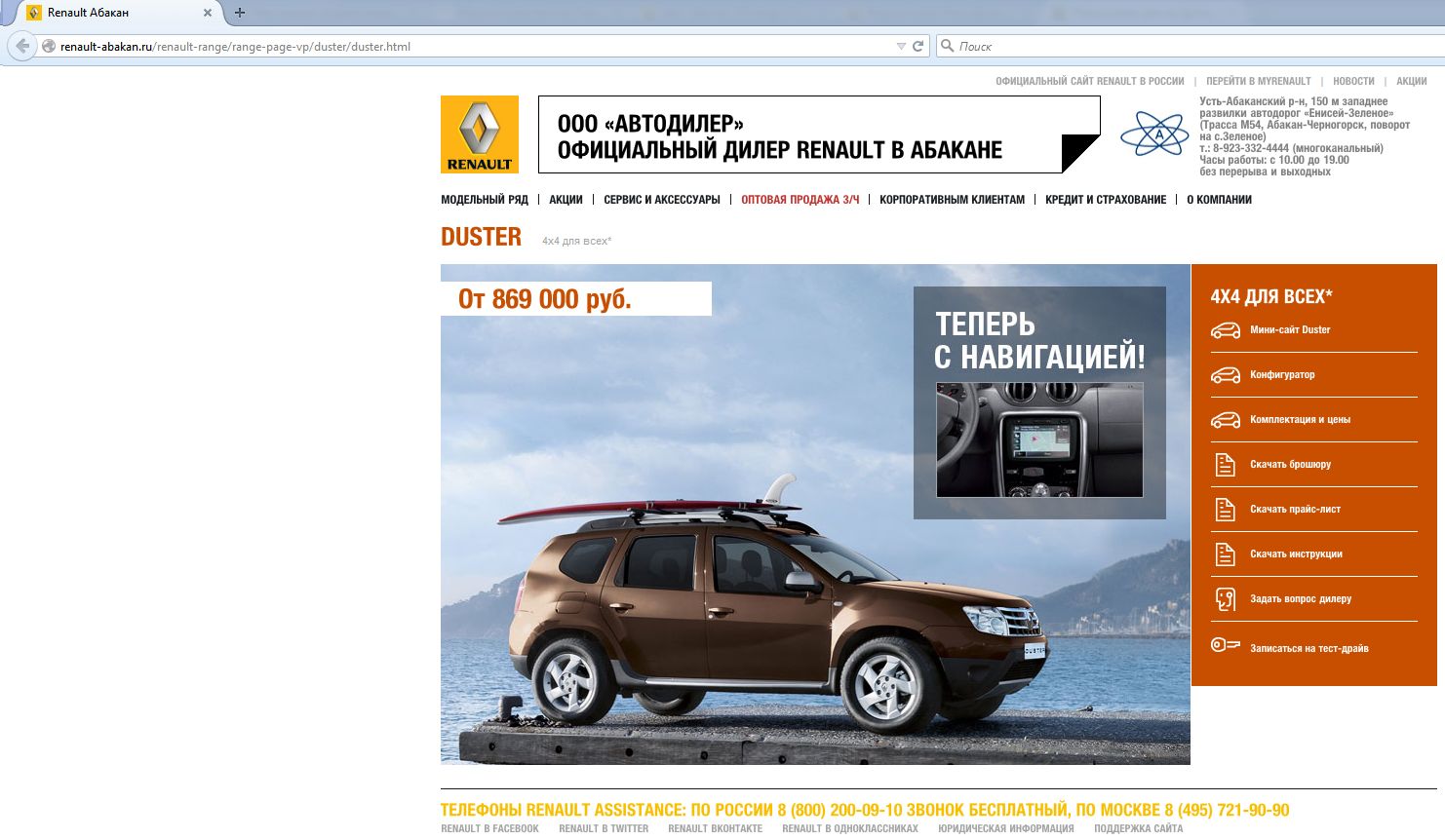
Task: Open Комплектация и цены link
Action: pos(1300,420)
